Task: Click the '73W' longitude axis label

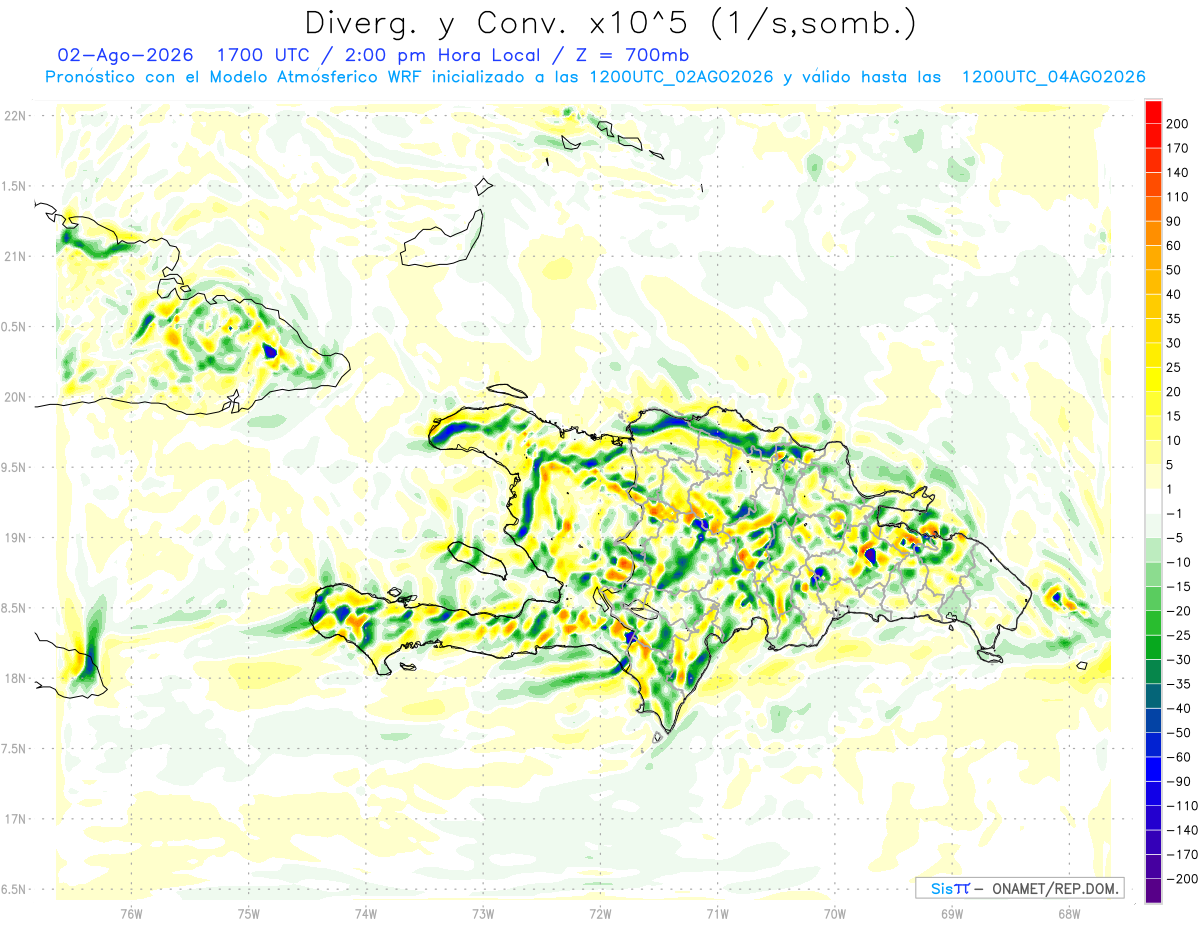Action: [x=483, y=913]
